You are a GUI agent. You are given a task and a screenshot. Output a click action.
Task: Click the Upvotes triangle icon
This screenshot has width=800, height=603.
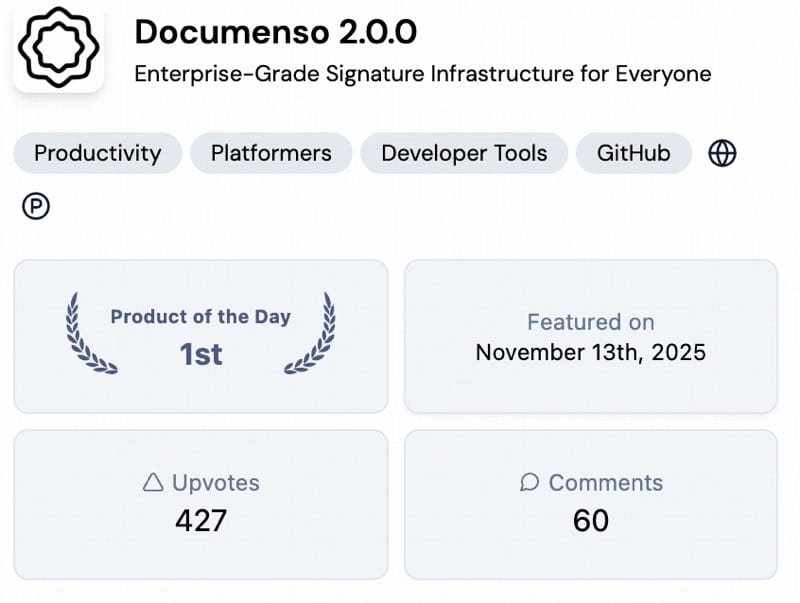point(153,482)
